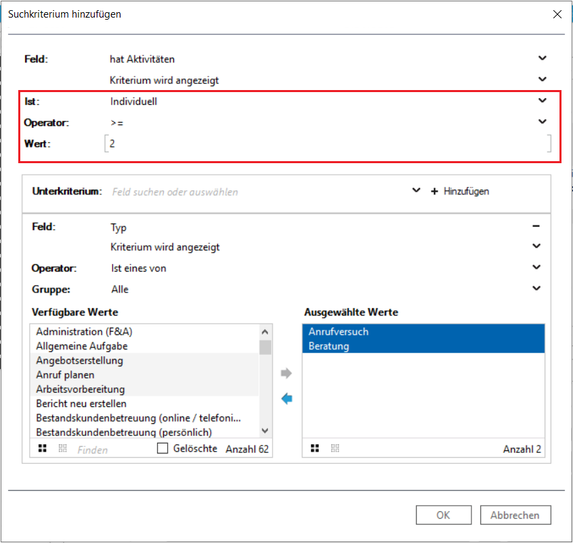Expand the 'hat Aktivitäten' field dropdown

point(543,58)
